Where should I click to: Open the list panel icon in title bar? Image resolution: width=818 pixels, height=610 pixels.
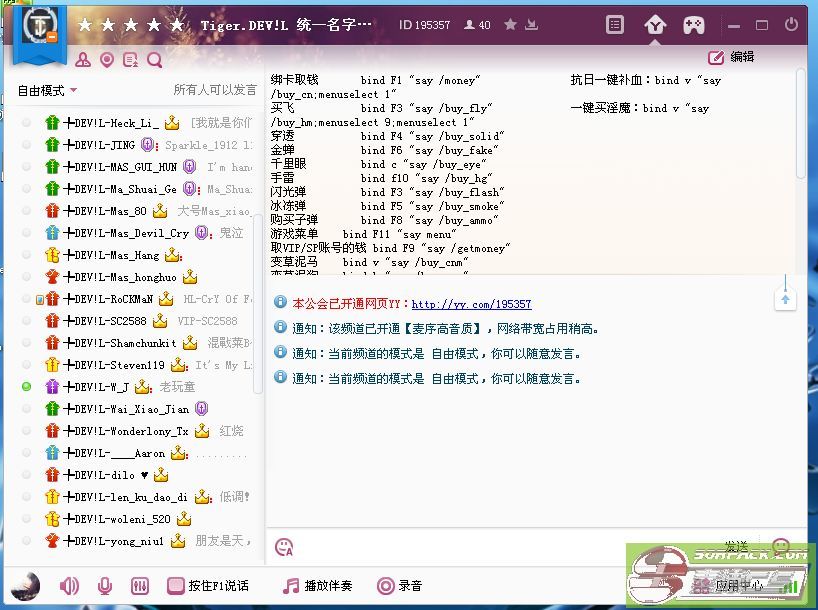click(615, 25)
